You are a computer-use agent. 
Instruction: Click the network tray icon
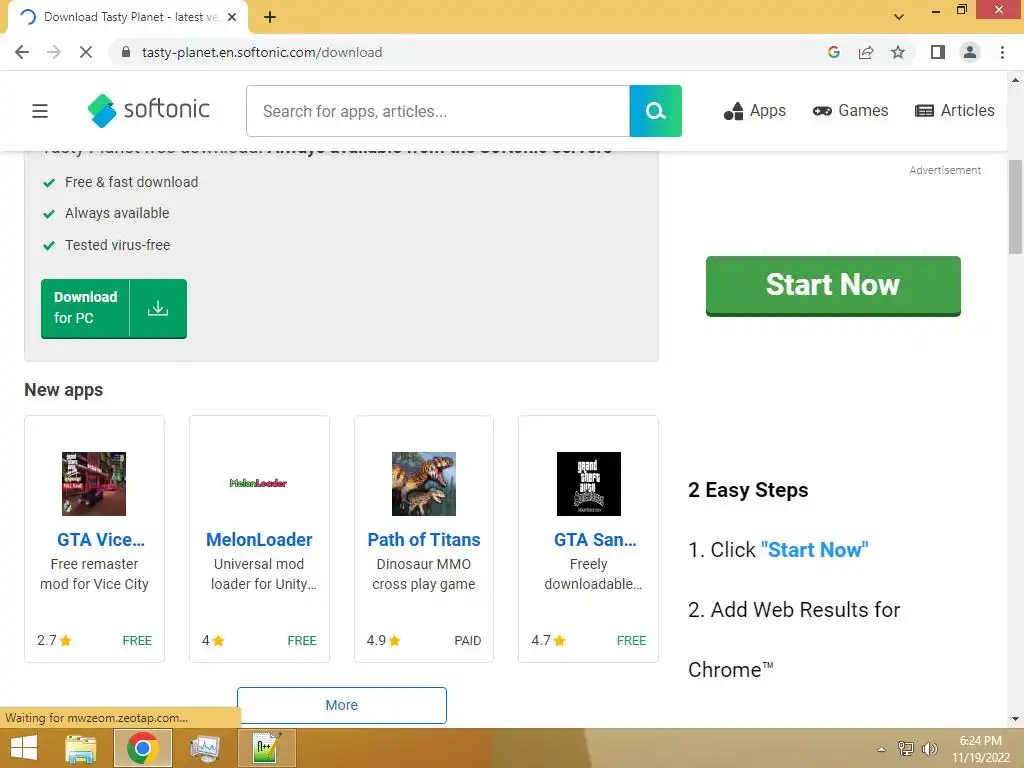coord(906,749)
